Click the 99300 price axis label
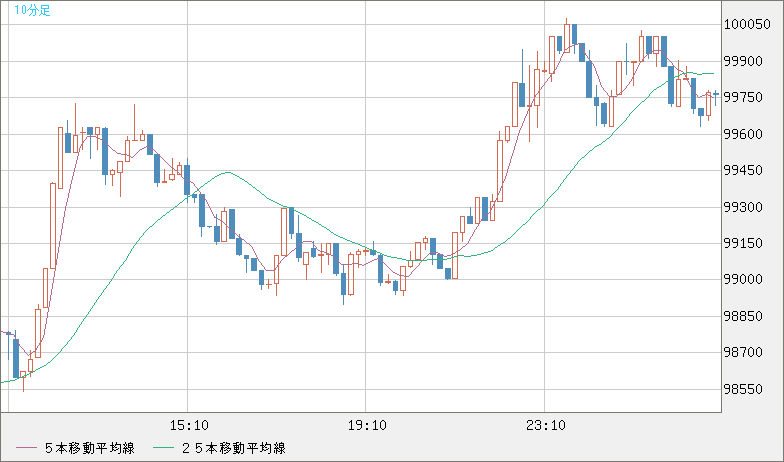 point(744,207)
